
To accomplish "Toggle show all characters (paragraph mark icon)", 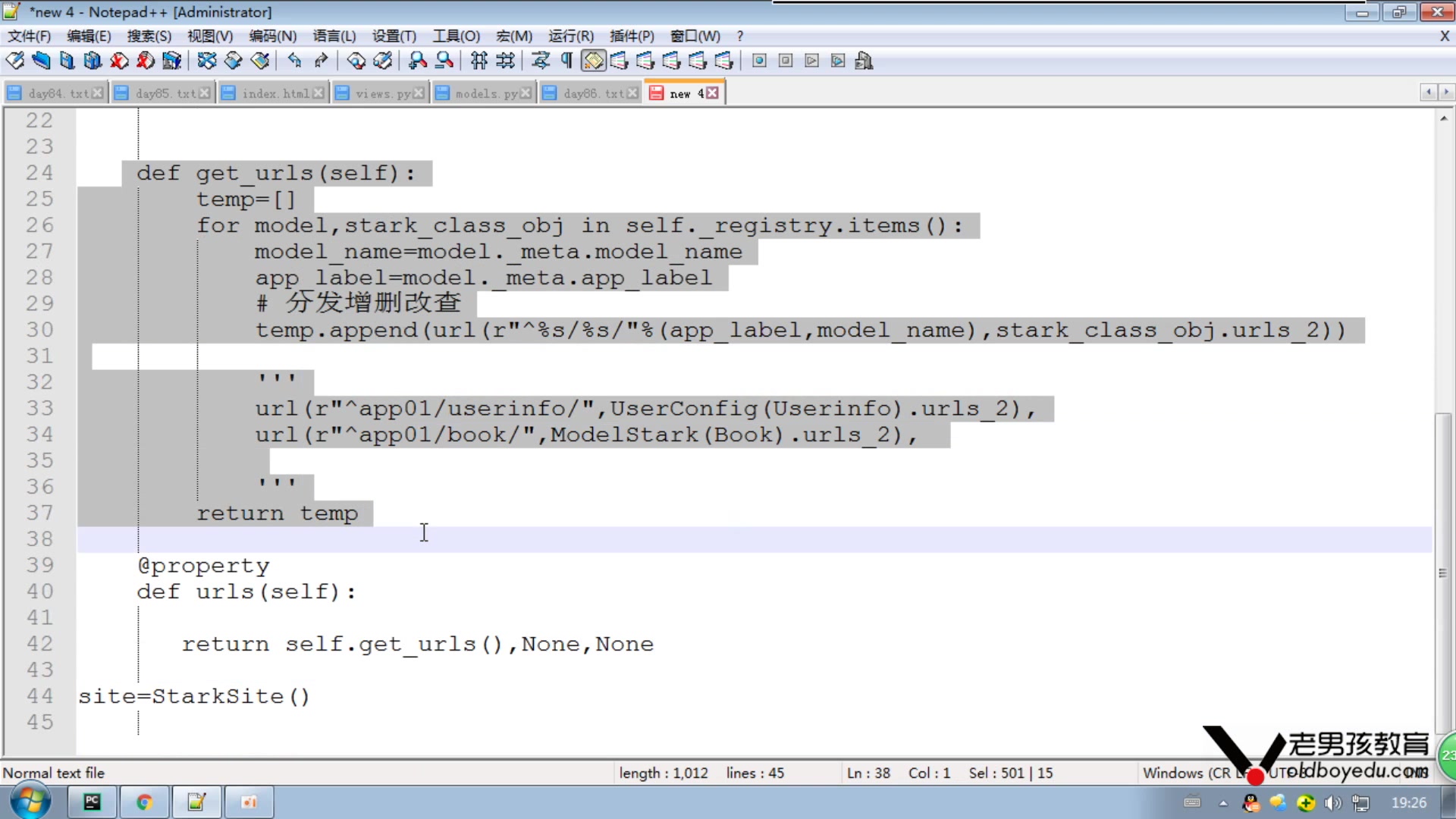I will coord(566,61).
